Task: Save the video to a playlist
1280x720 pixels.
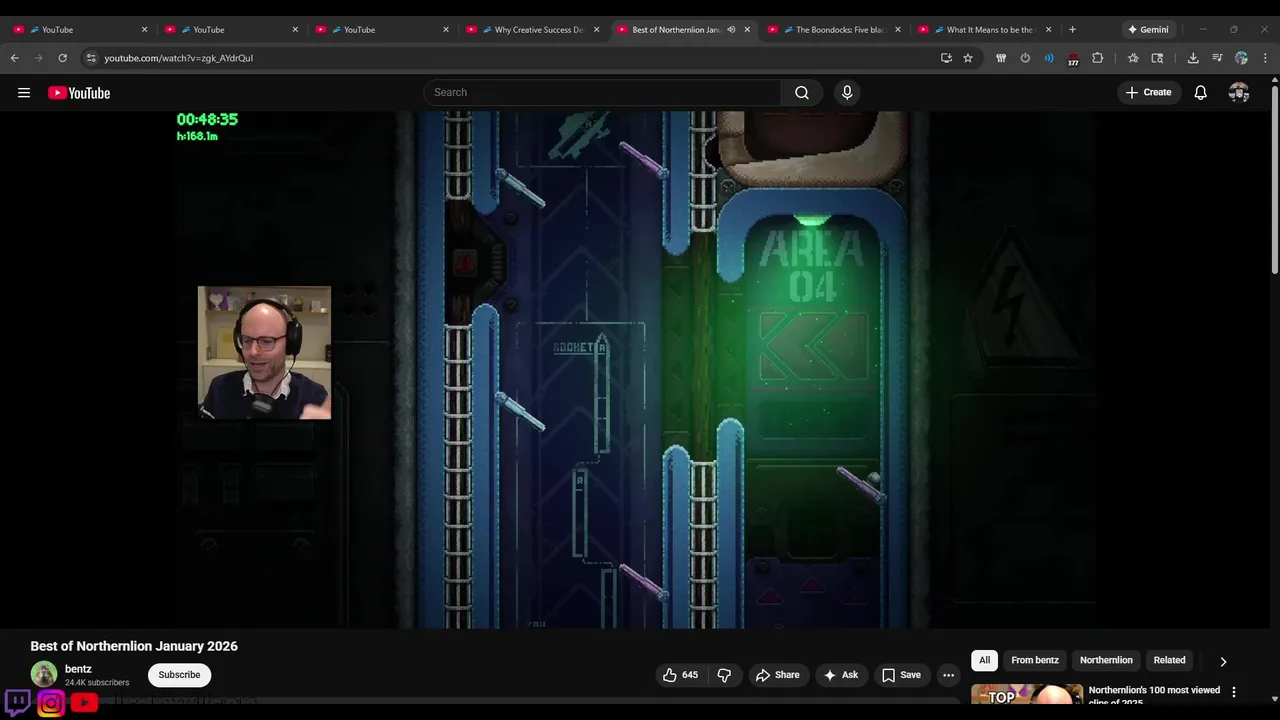Action: click(900, 675)
